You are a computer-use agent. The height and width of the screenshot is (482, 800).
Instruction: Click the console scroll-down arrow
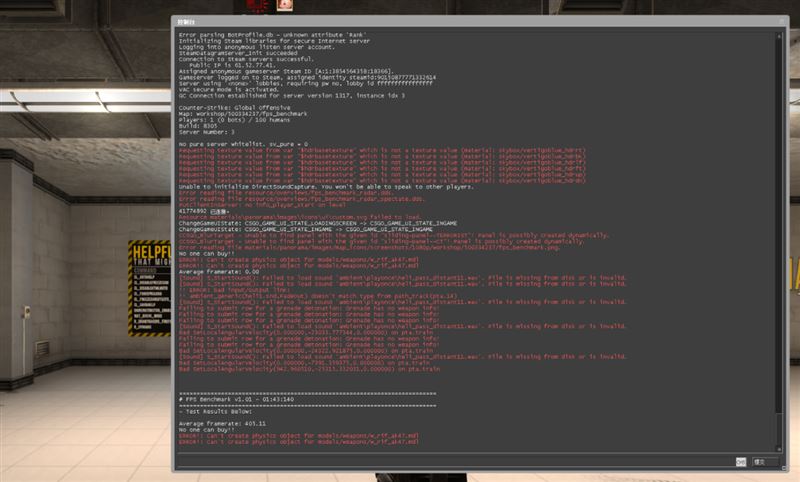(x=779, y=449)
